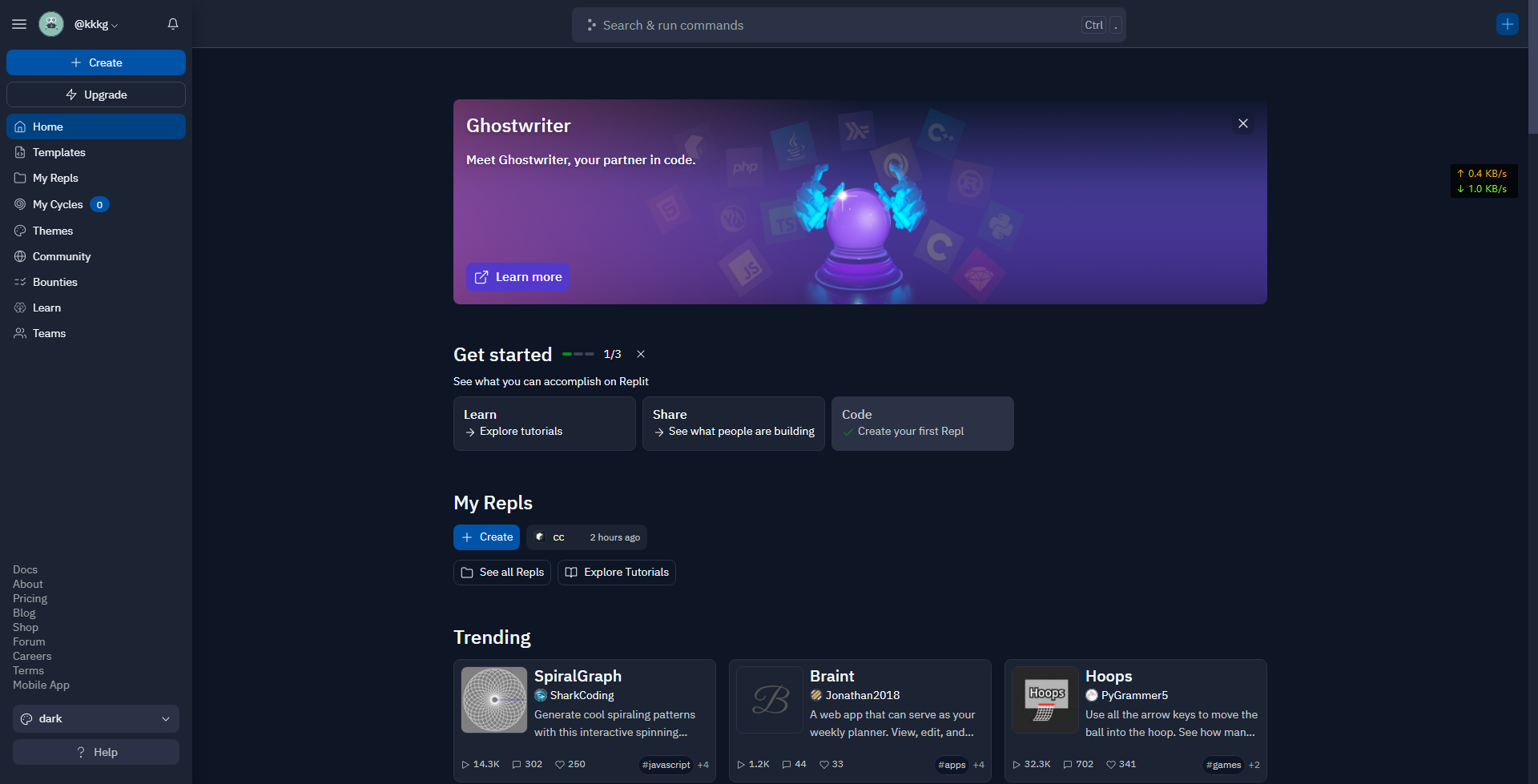
Task: Click the Pricing footer link
Action: click(30, 599)
